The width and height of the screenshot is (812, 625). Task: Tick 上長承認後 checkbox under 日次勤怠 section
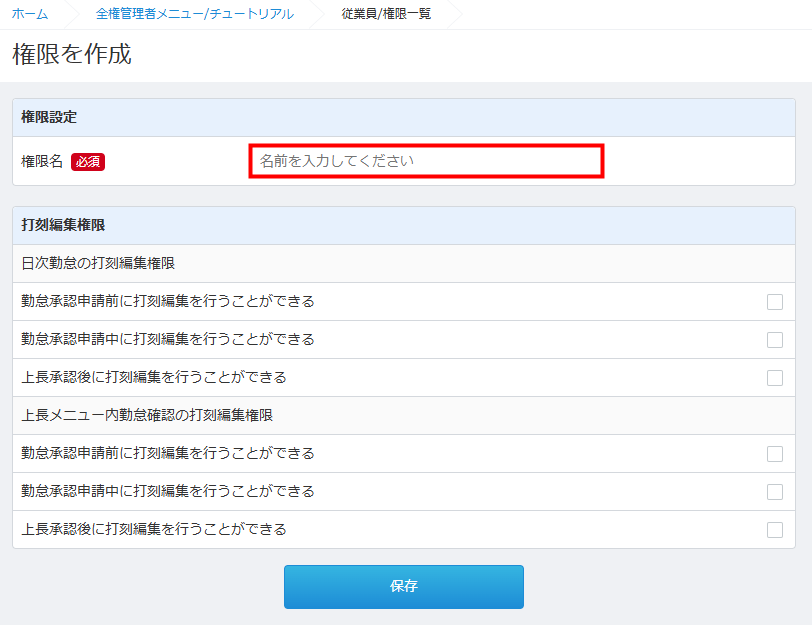(775, 378)
